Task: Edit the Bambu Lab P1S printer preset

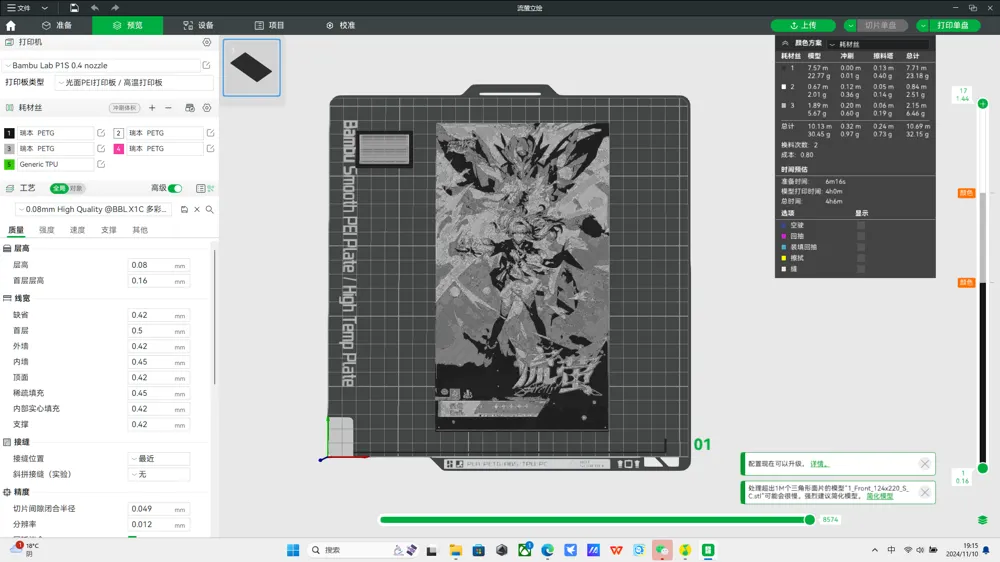Action: tap(206, 65)
